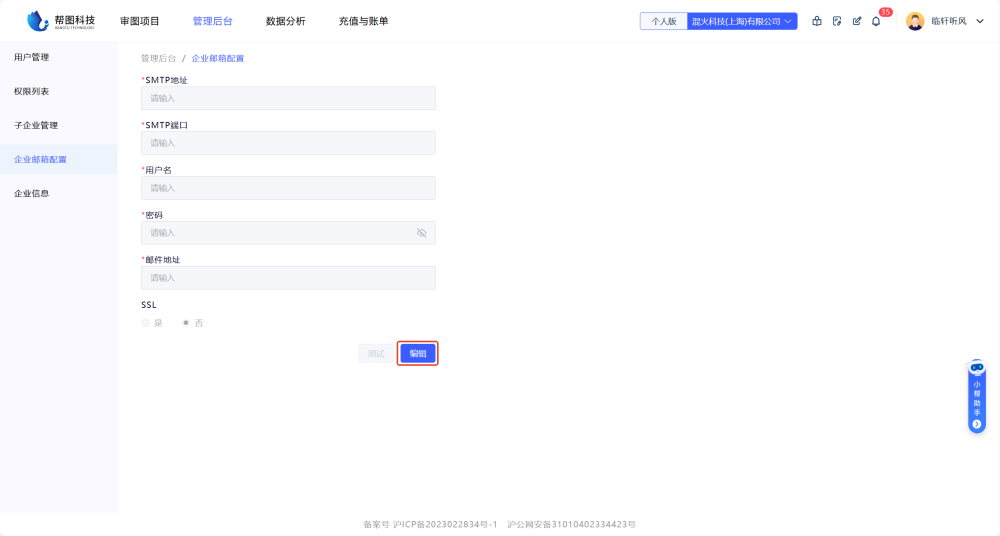Expand the 混火科技(上海)有限公司 company dropdown
1000x536 pixels.
pyautogui.click(x=742, y=21)
